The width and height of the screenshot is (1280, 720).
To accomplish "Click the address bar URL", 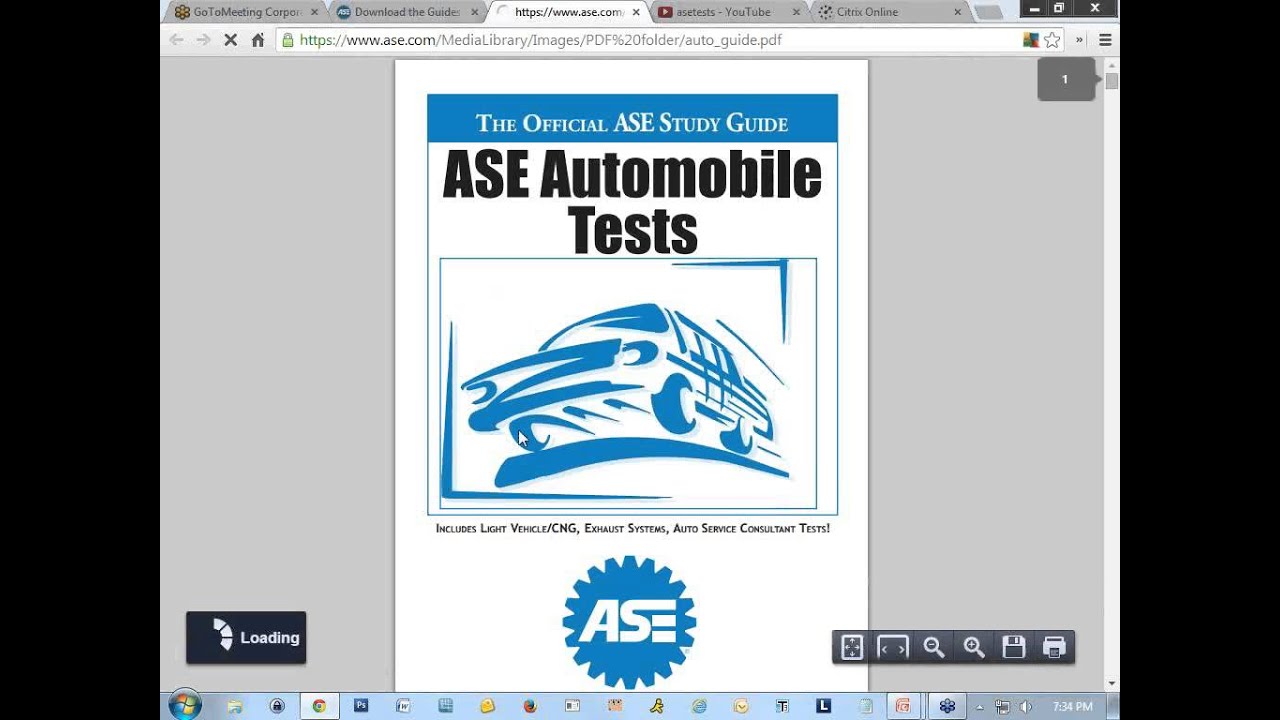I will coord(540,40).
